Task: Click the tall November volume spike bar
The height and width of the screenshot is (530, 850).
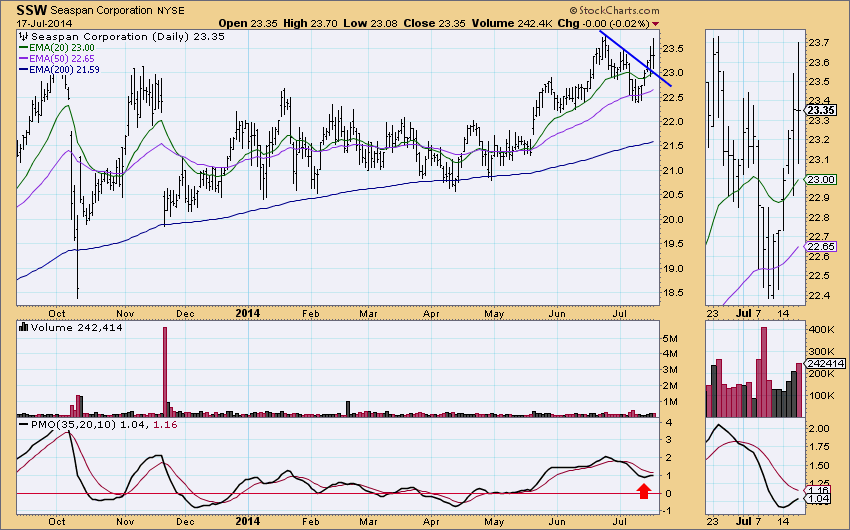Action: tap(165, 372)
